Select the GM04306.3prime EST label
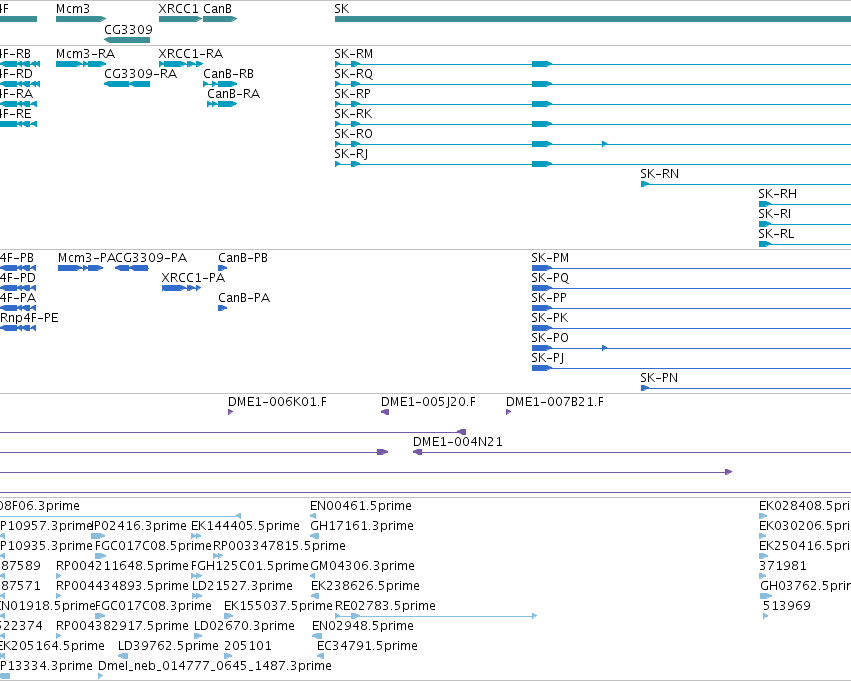The image size is (851, 681). tap(363, 566)
